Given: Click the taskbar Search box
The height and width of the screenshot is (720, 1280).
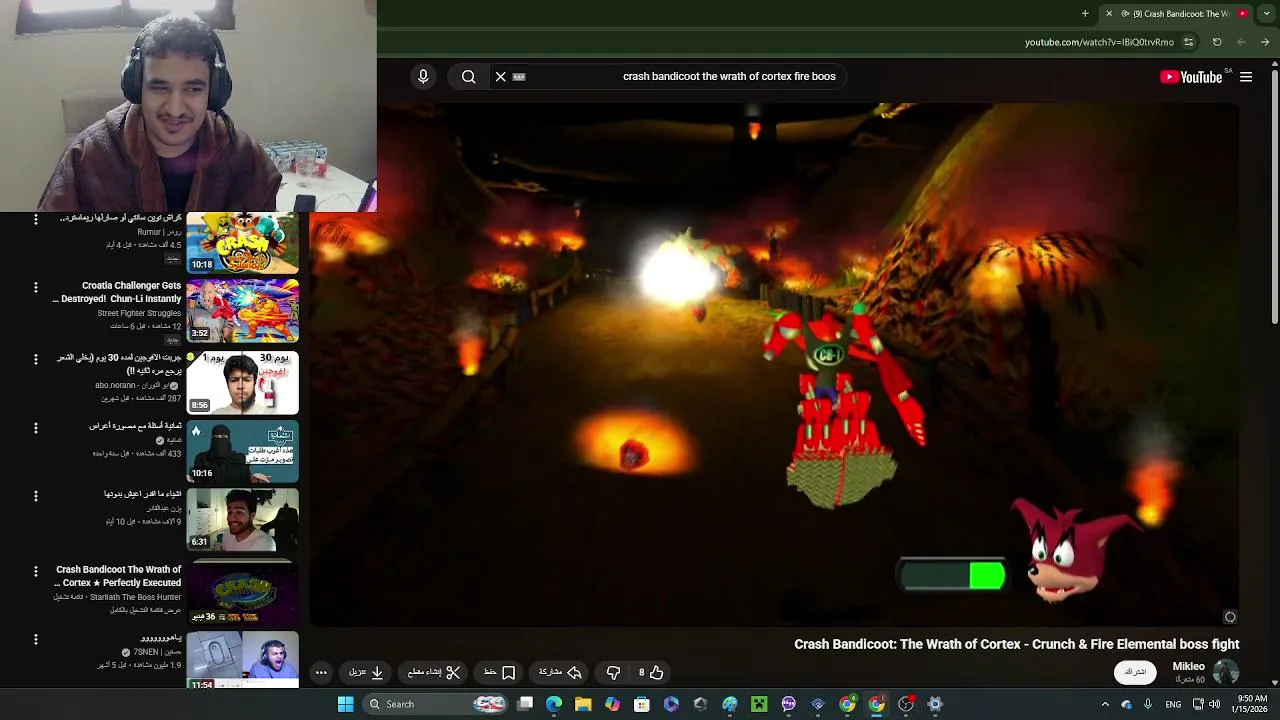Looking at the screenshot, I should 435,704.
